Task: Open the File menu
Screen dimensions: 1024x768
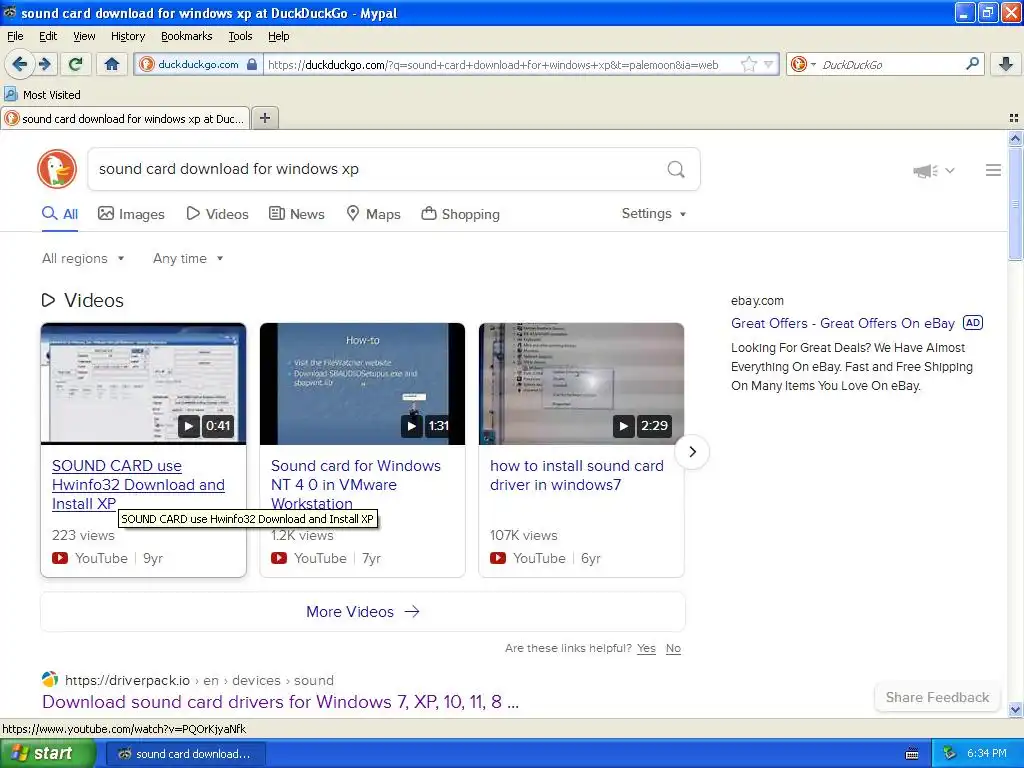Action: (15, 36)
